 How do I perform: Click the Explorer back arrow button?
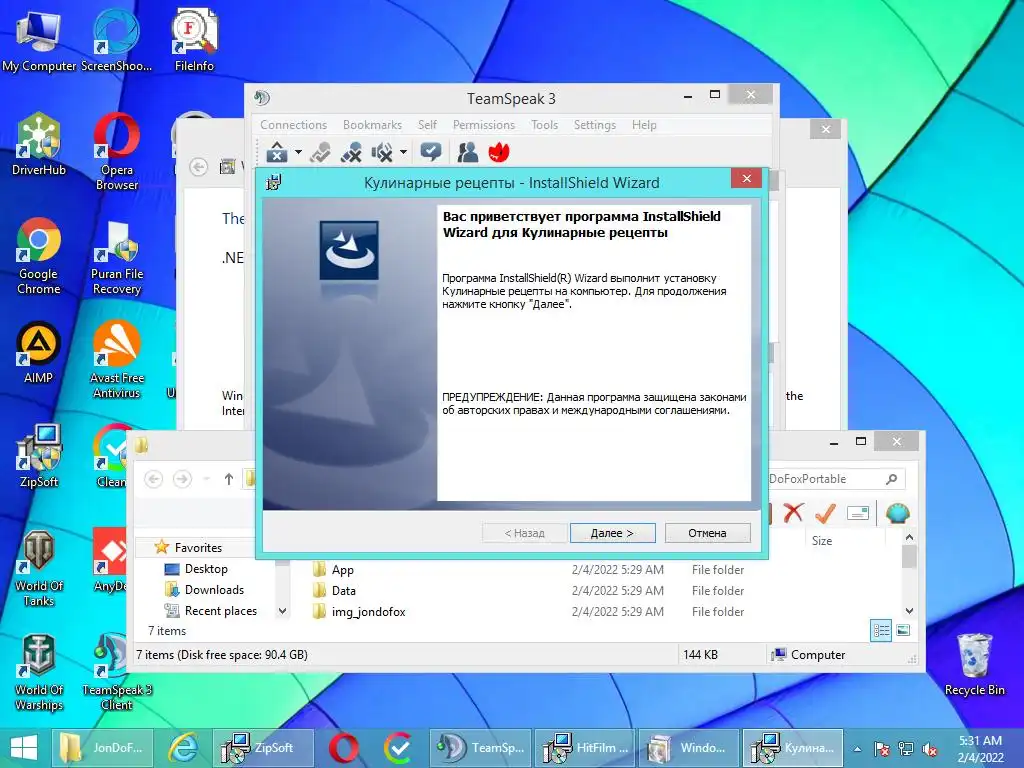[x=153, y=479]
